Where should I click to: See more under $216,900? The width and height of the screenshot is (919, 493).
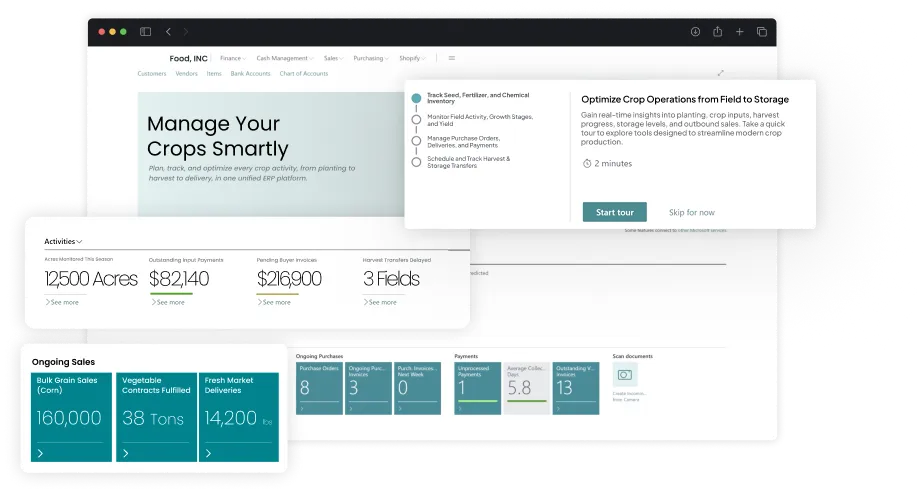[x=274, y=302]
